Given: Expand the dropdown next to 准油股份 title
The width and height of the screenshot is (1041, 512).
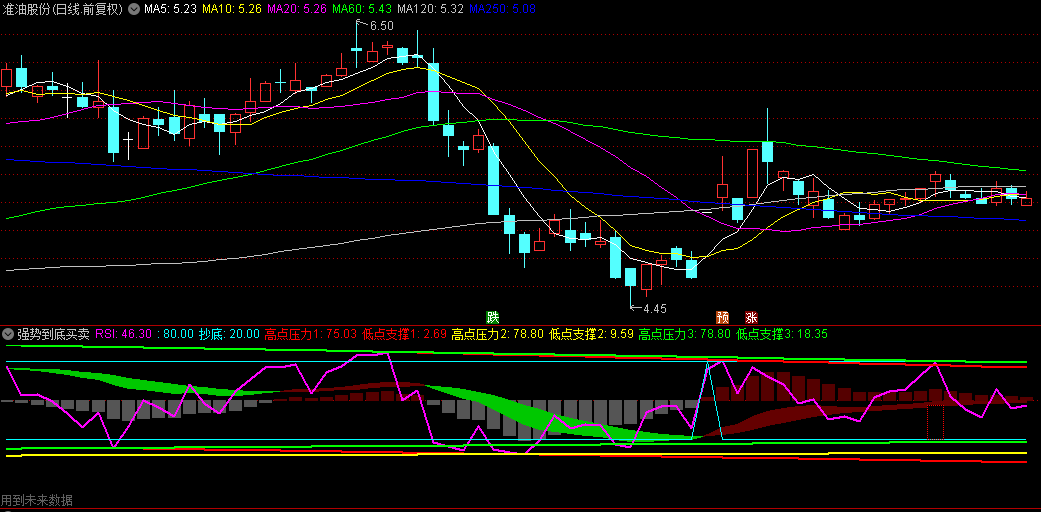Looking at the screenshot, I should point(133,9).
